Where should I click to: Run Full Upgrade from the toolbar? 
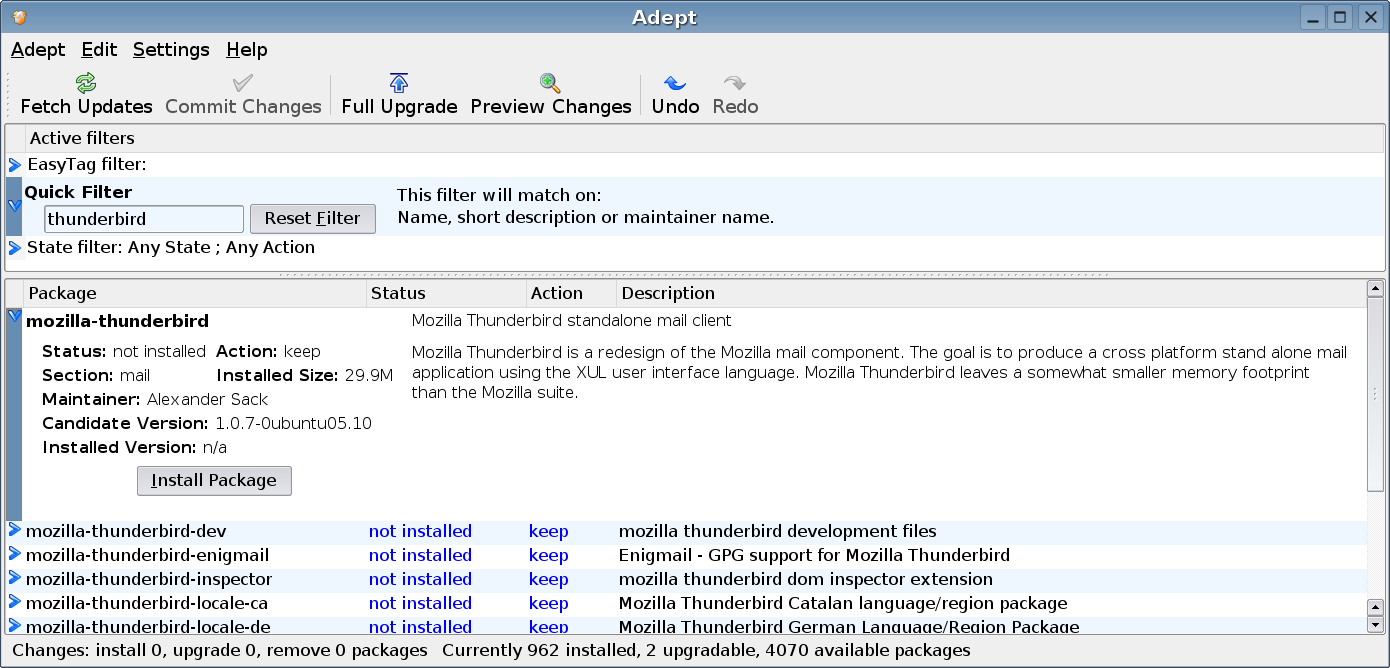click(399, 94)
